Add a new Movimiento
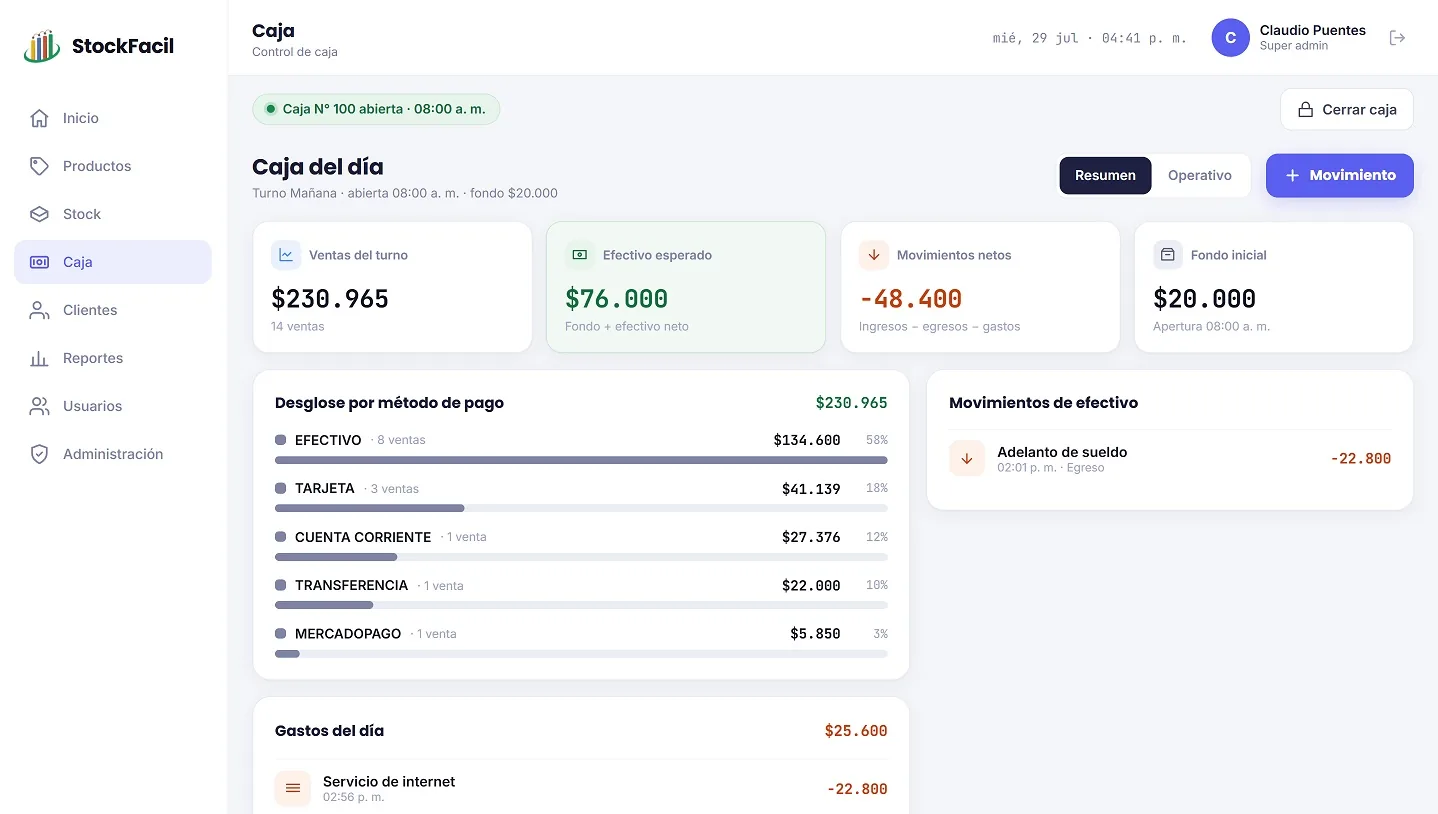The height and width of the screenshot is (814, 1438). pos(1340,175)
